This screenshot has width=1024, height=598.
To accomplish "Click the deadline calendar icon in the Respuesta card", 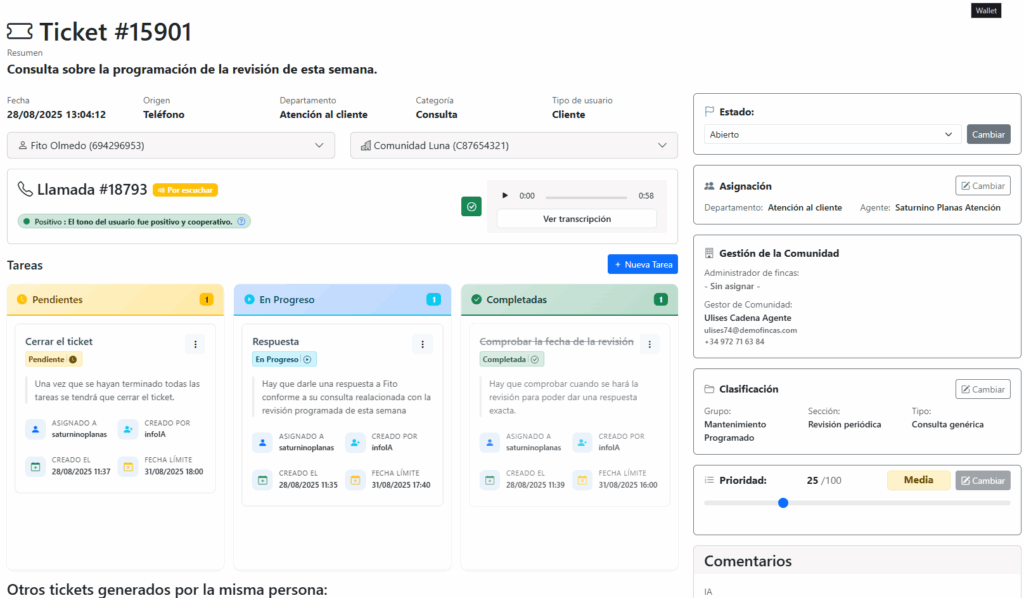I will [355, 479].
